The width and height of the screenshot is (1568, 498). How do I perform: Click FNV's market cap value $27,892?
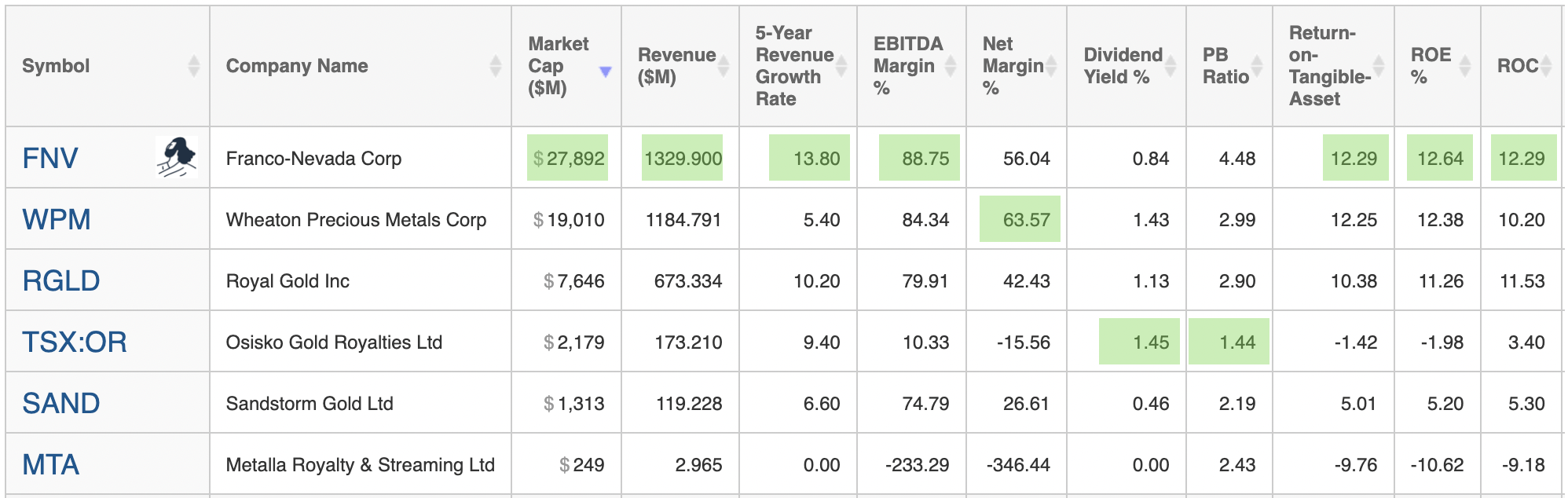point(568,159)
